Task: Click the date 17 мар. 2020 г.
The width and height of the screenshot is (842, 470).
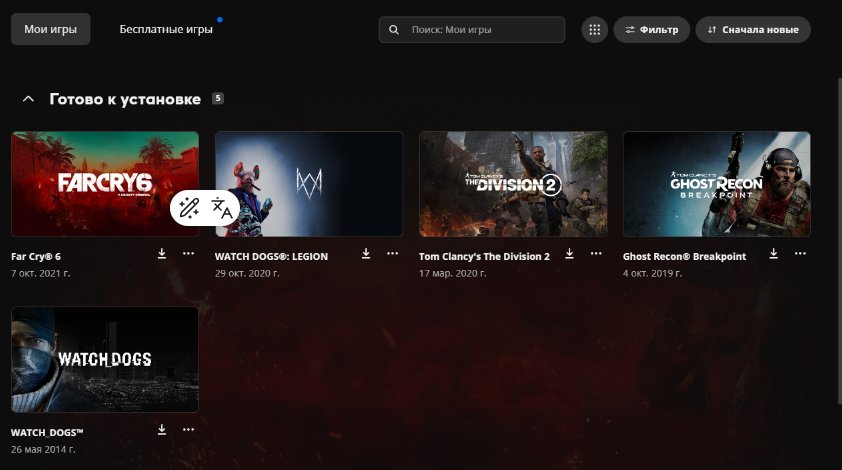Action: tap(453, 273)
